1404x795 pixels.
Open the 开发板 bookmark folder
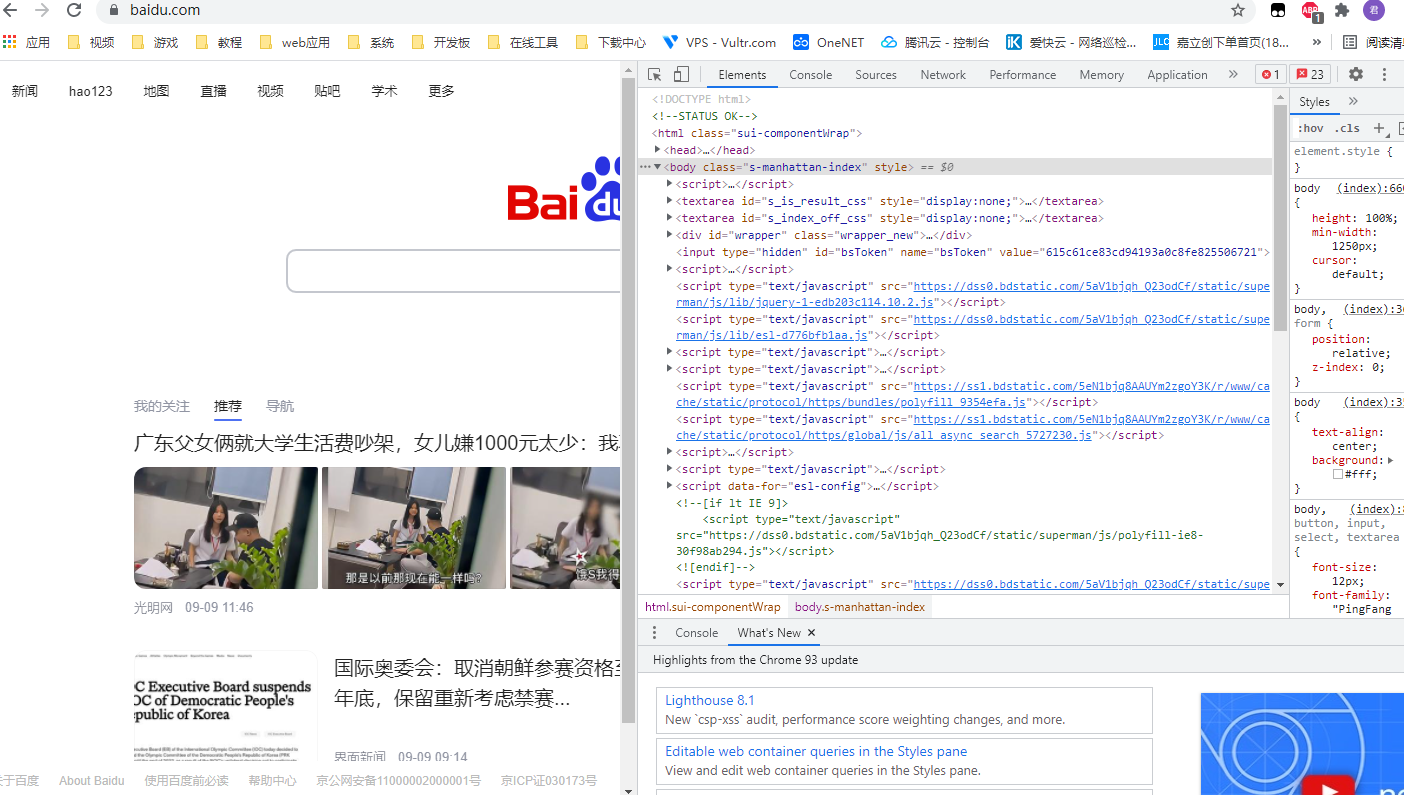440,43
